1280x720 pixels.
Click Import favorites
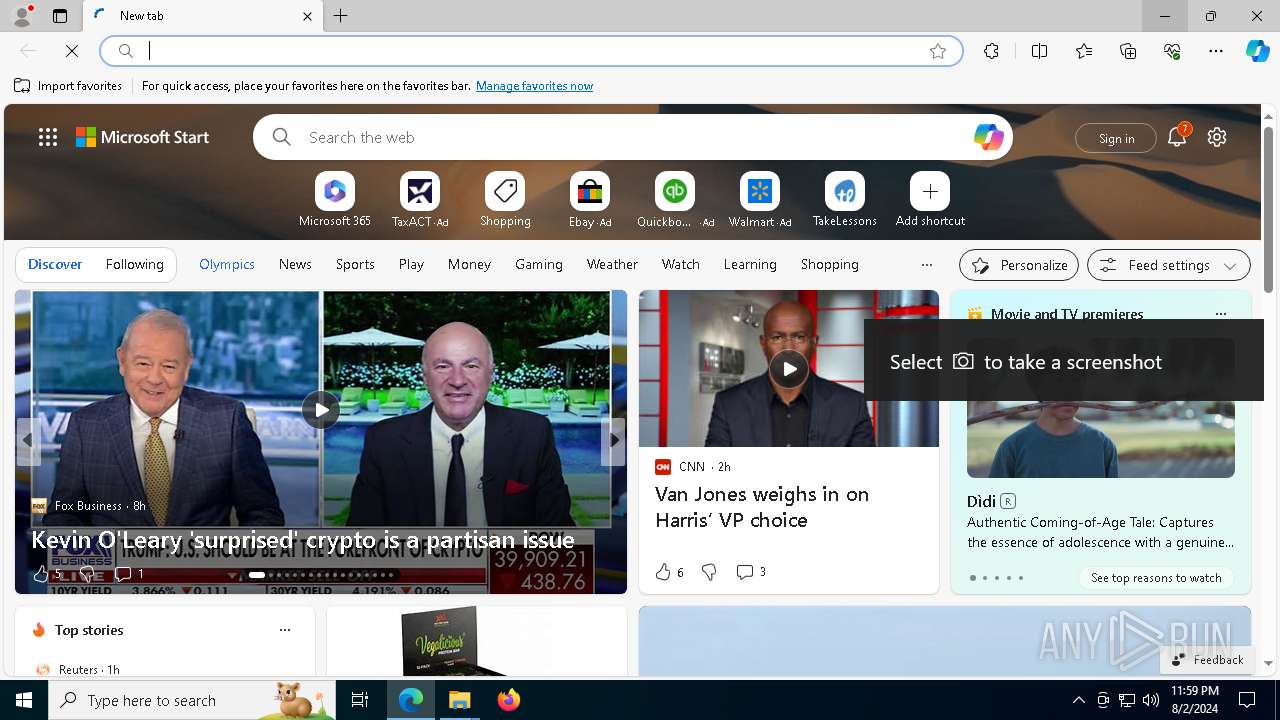(68, 86)
